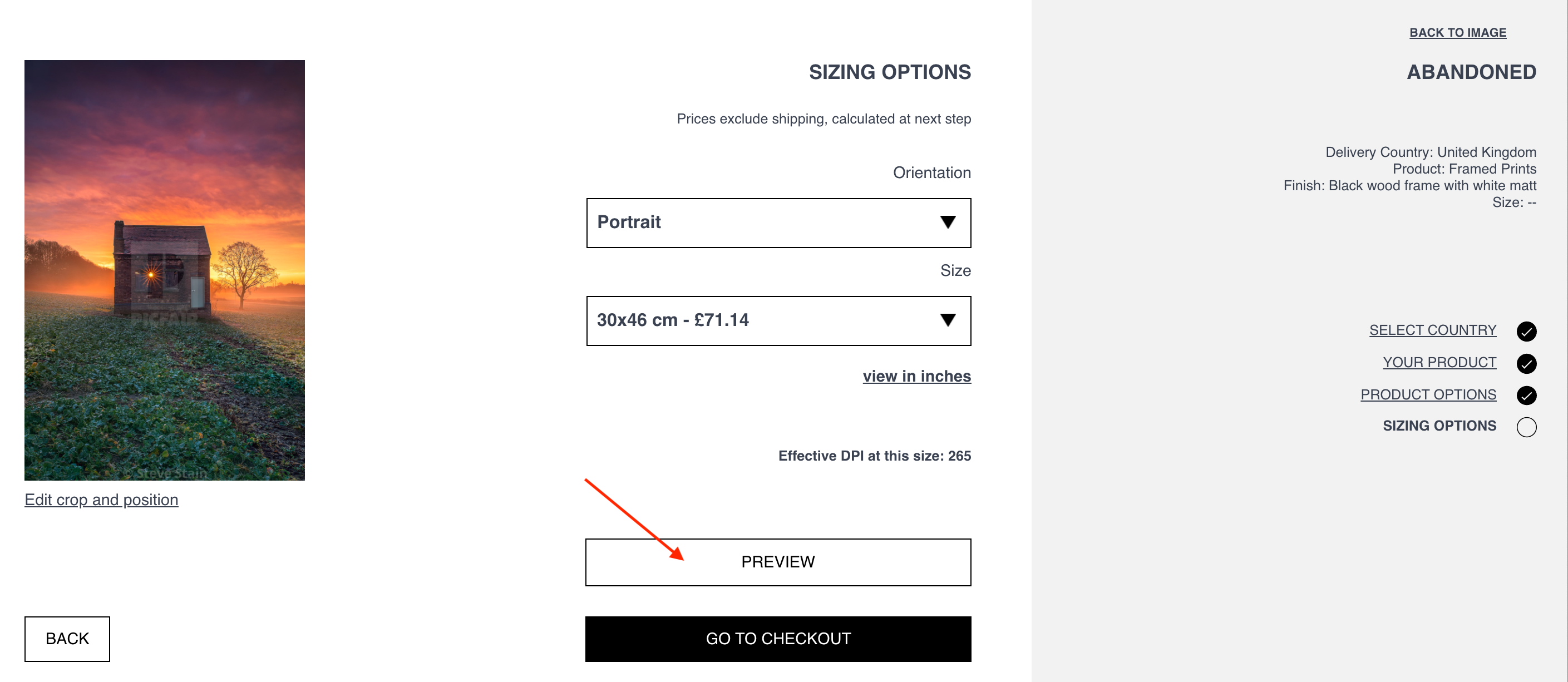Click Edit crop and position
Viewport: 1568px width, 682px height.
coord(102,500)
